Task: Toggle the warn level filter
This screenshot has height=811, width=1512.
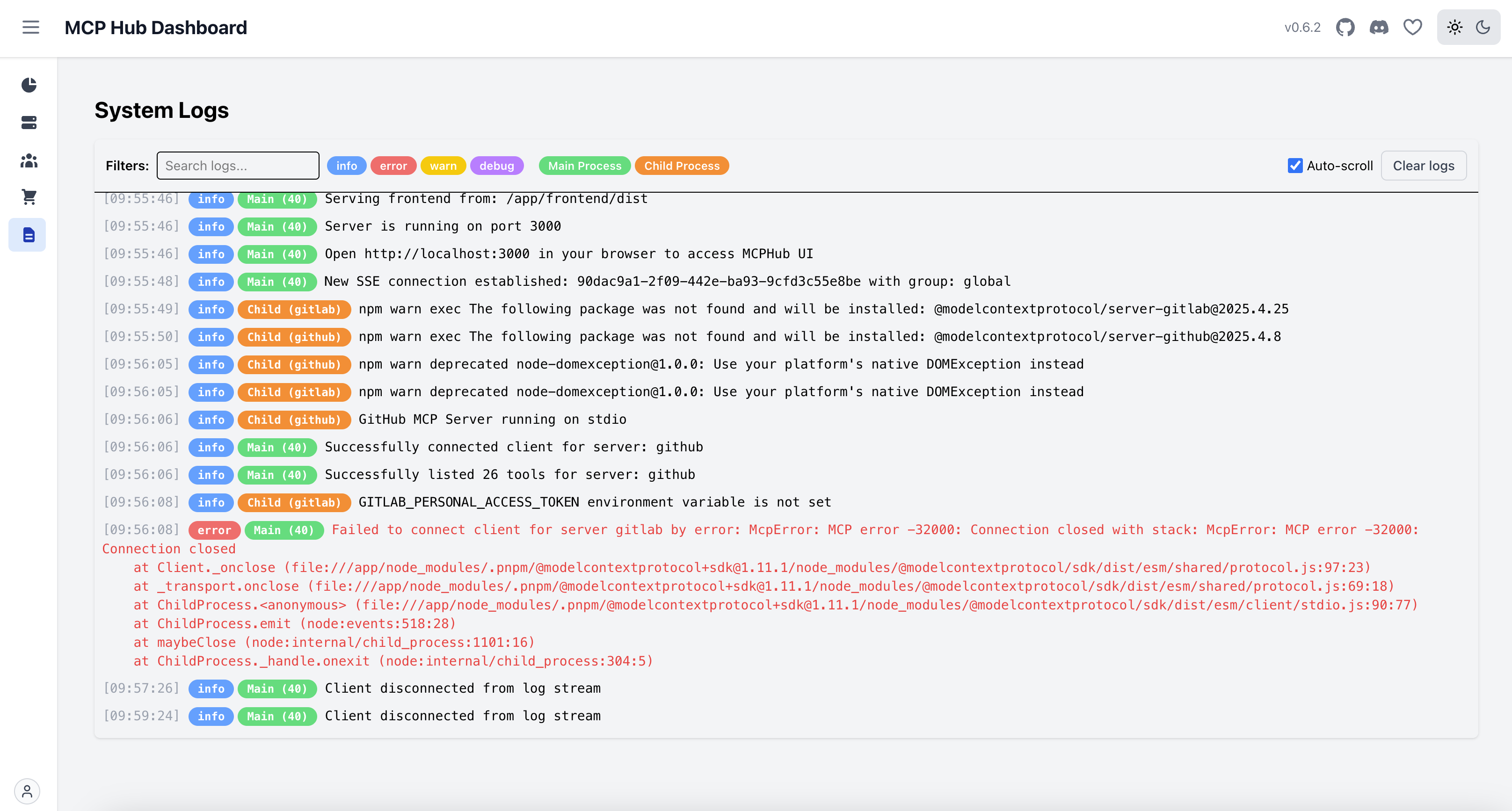Action: 443,166
